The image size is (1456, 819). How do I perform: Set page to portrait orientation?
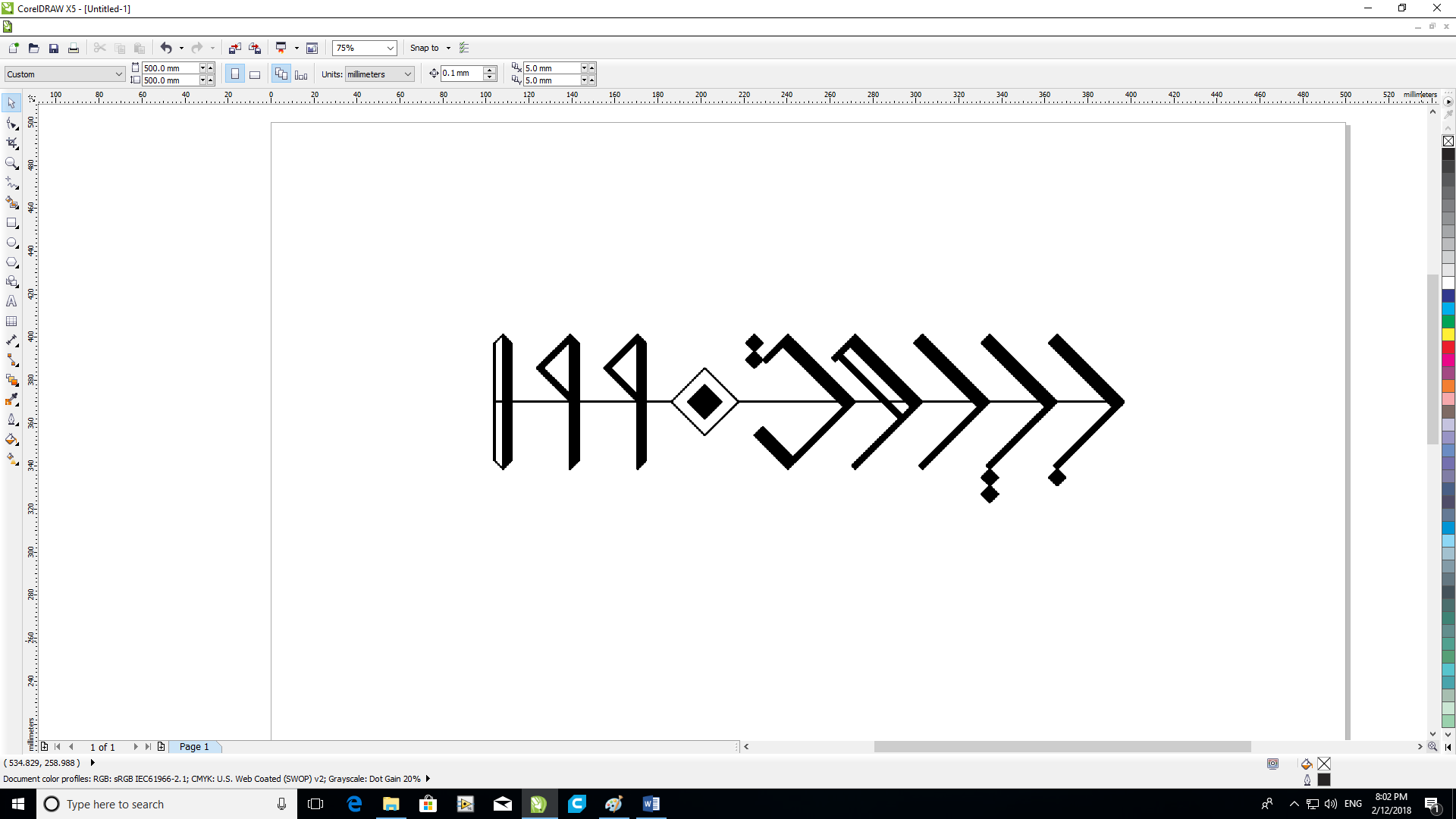pyautogui.click(x=235, y=74)
